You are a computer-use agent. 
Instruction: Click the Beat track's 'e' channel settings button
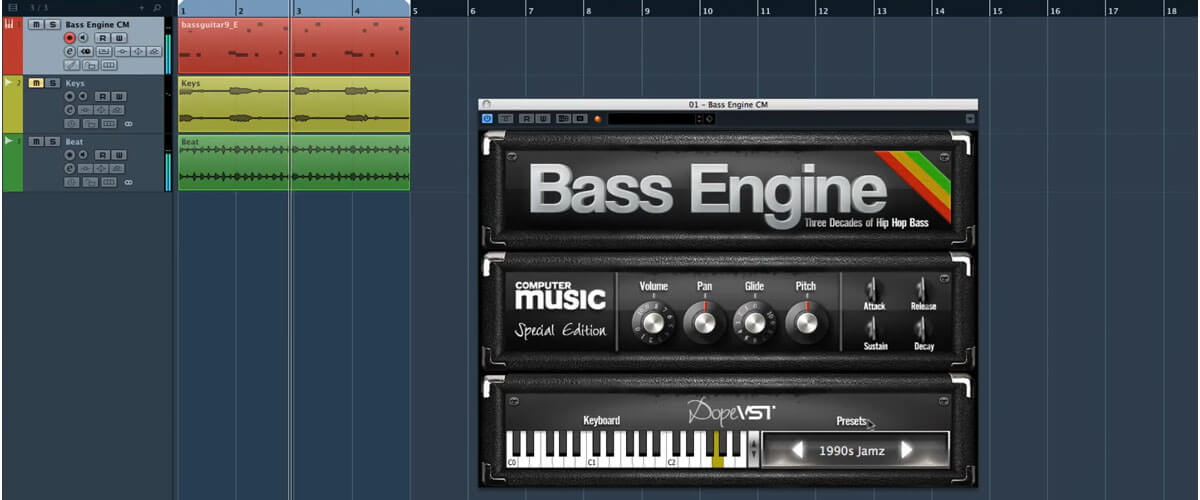point(69,168)
